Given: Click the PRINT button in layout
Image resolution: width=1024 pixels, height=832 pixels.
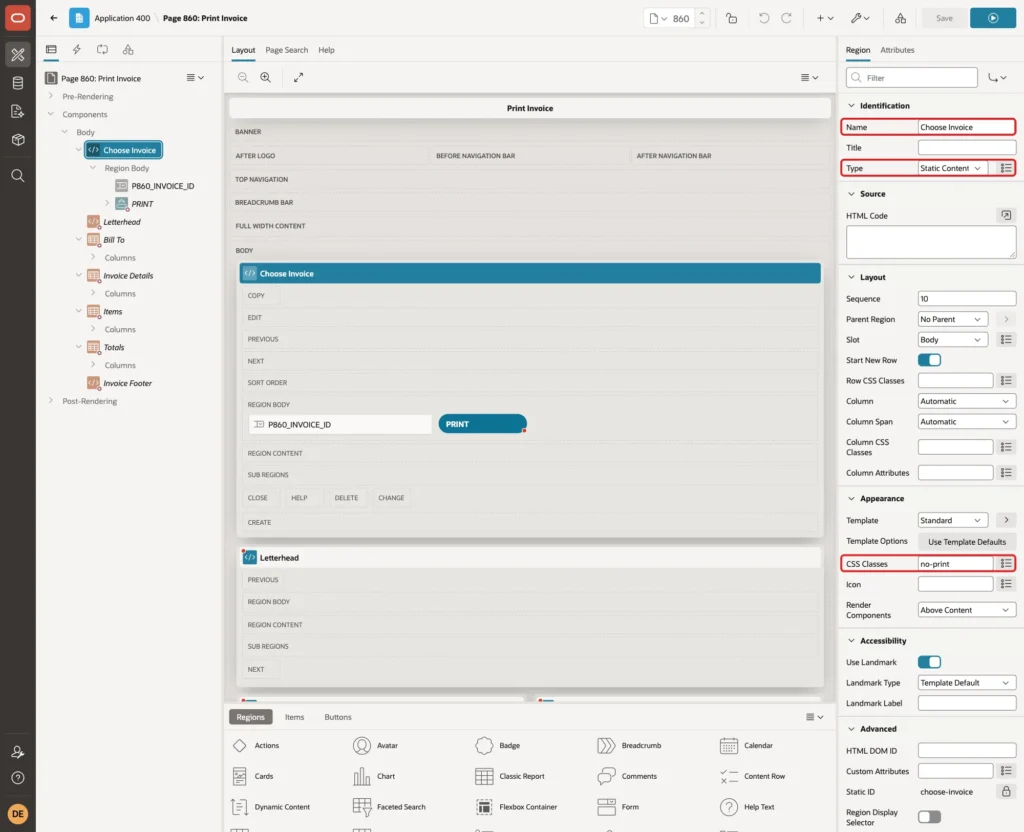Looking at the screenshot, I should click(483, 424).
